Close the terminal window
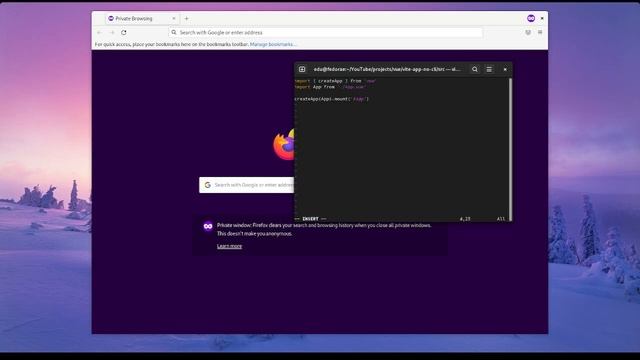 click(x=505, y=69)
